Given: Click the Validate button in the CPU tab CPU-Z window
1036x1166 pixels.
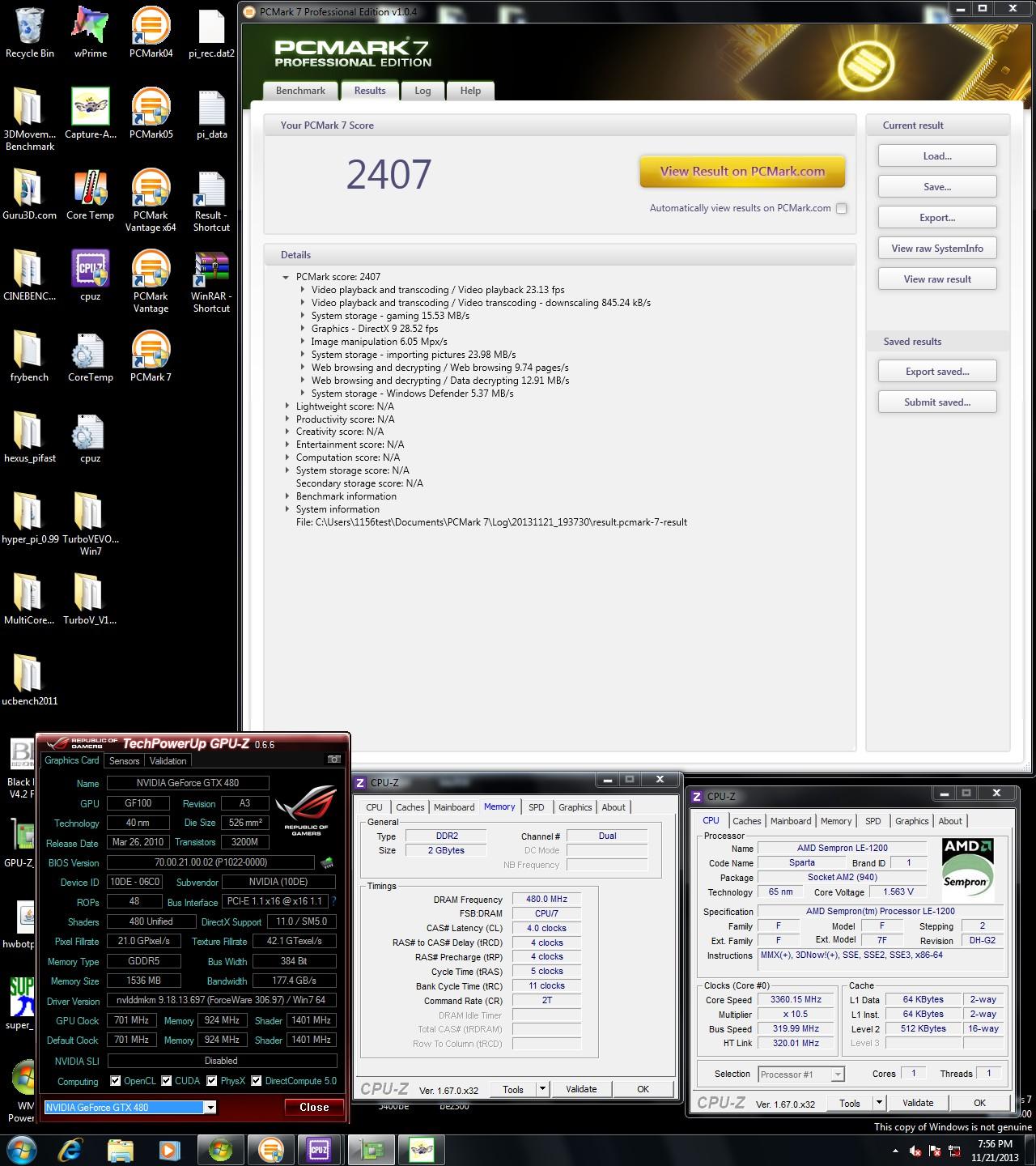Looking at the screenshot, I should (x=918, y=1103).
